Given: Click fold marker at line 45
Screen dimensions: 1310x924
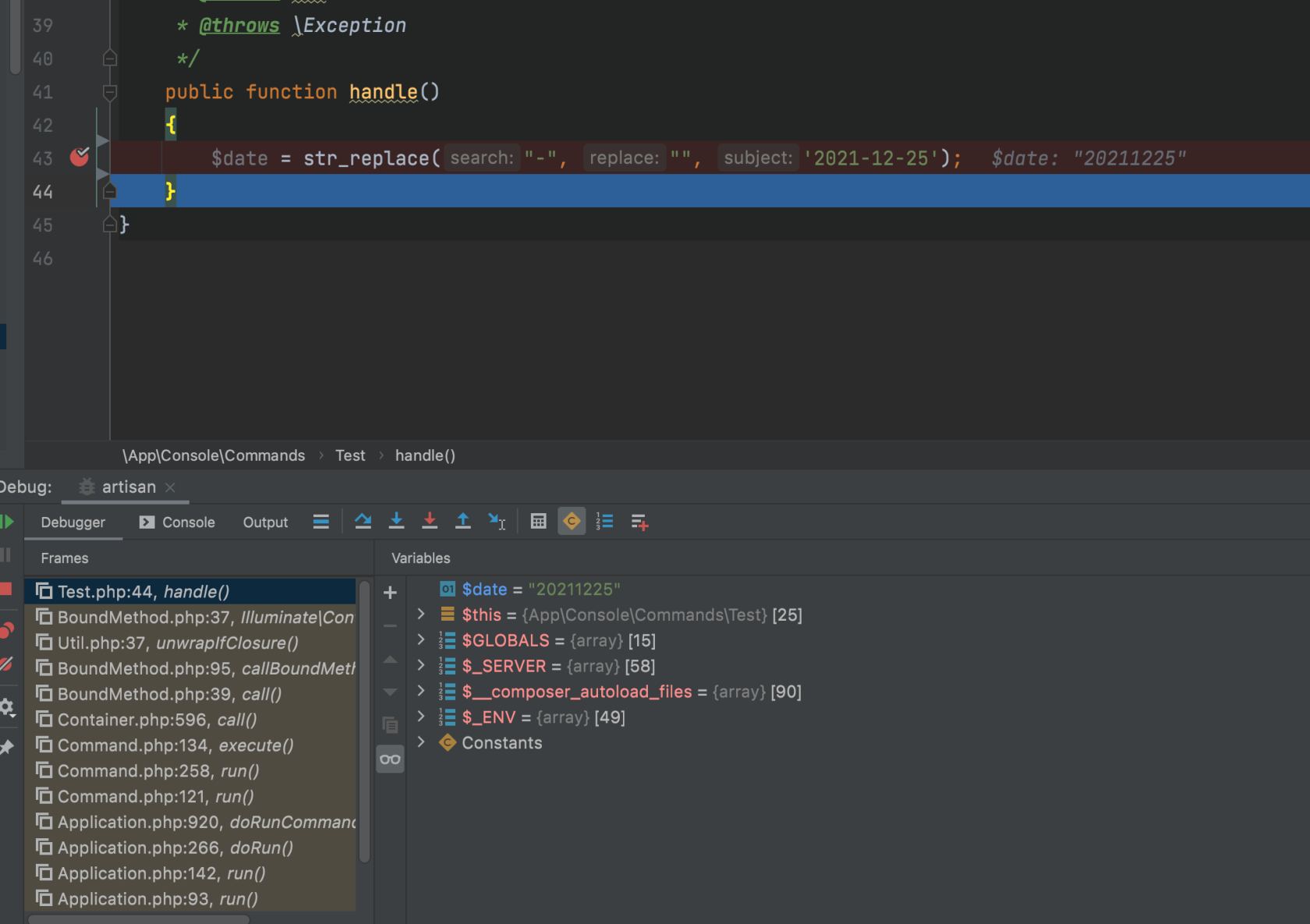Looking at the screenshot, I should [x=110, y=225].
